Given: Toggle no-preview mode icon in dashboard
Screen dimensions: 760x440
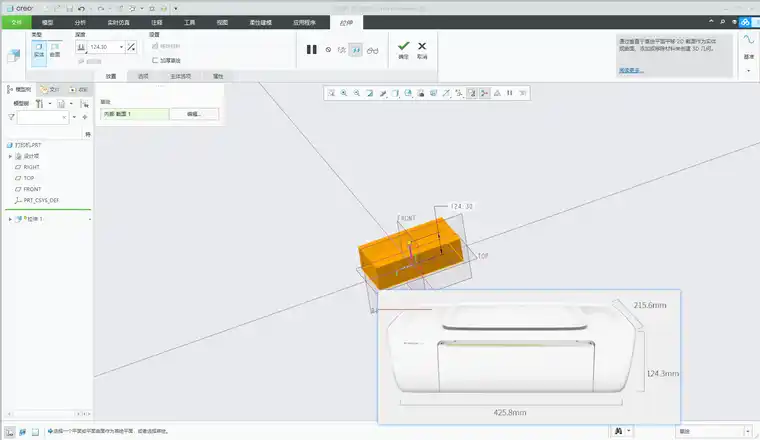Looking at the screenshot, I should click(x=328, y=50).
